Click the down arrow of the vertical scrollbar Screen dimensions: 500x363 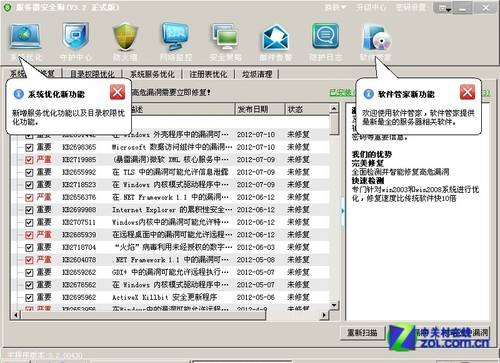334,305
